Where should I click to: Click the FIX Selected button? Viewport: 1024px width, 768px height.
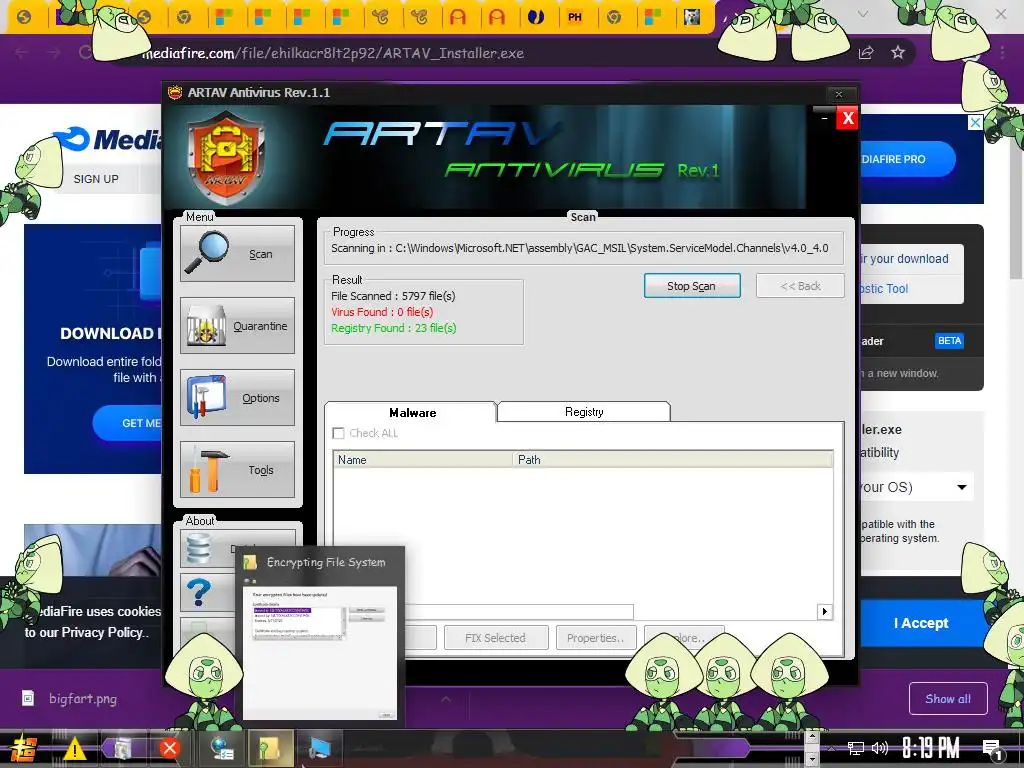pyautogui.click(x=496, y=637)
